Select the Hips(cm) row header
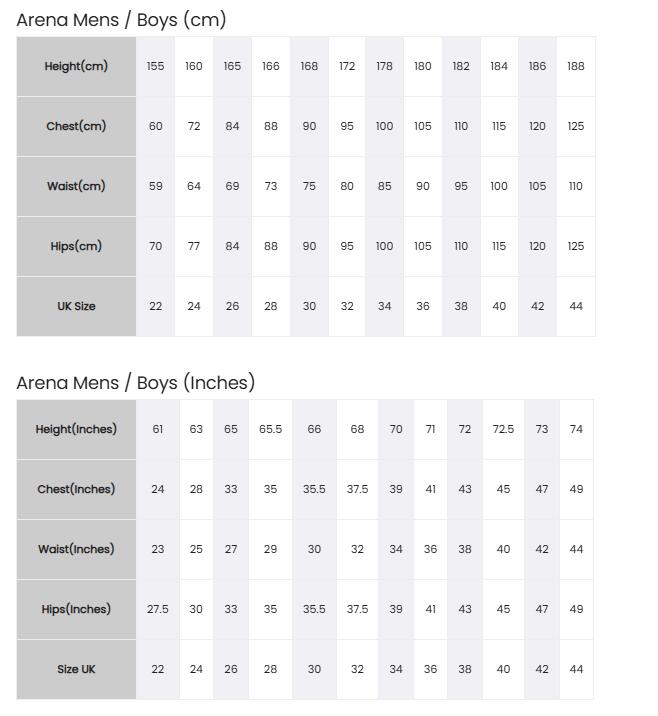The width and height of the screenshot is (658, 716). (76, 247)
